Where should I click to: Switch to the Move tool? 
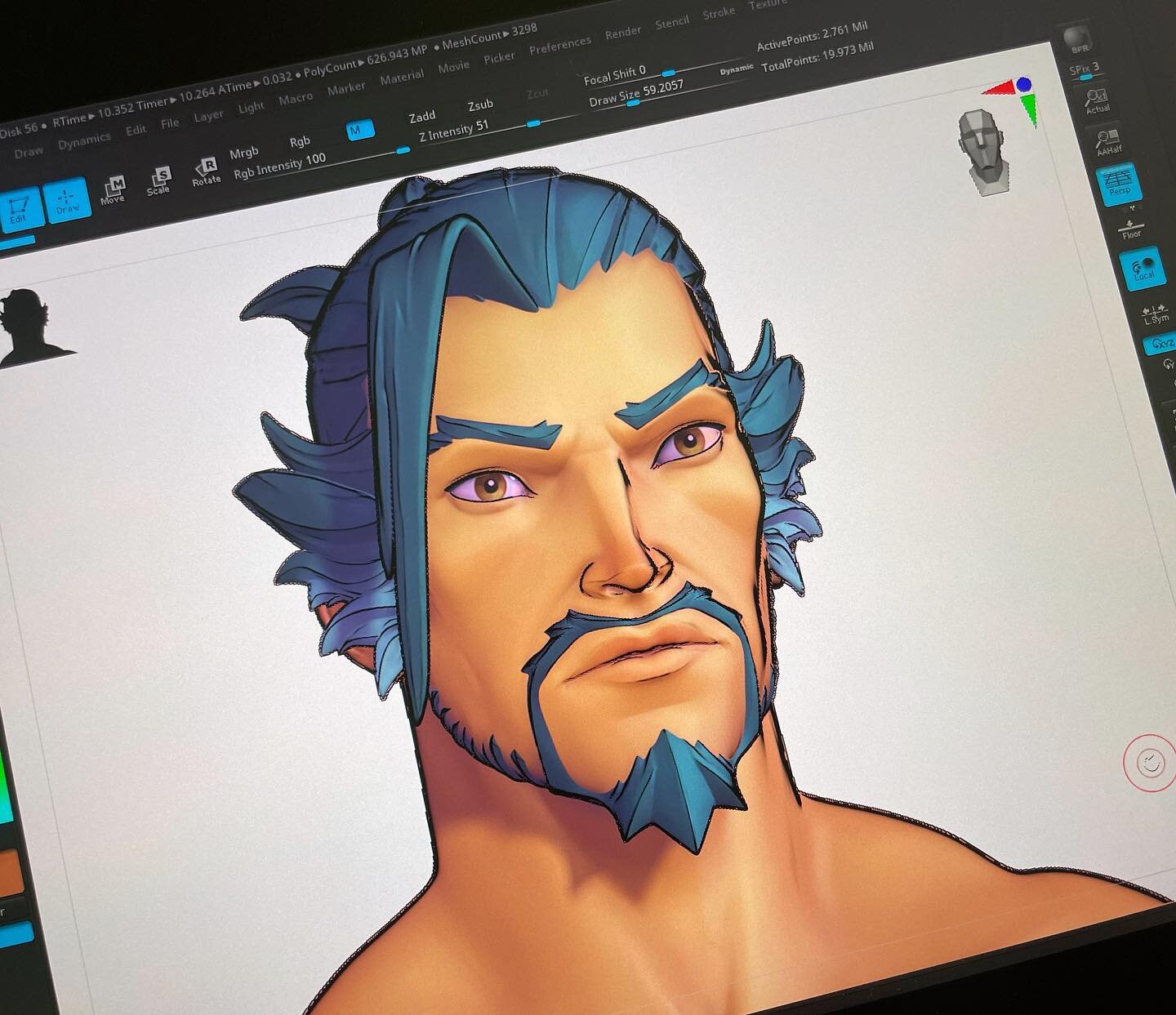click(x=113, y=189)
